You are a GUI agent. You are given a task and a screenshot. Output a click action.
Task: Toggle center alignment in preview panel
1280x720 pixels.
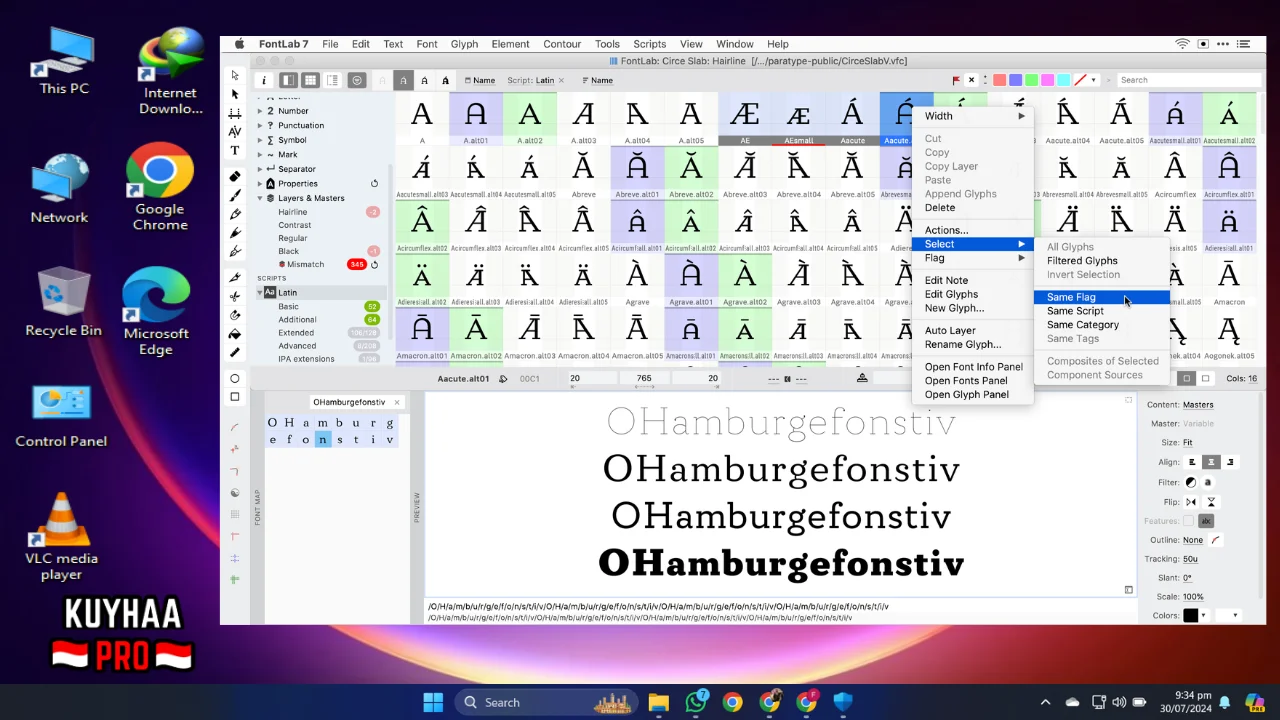pos(1211,462)
